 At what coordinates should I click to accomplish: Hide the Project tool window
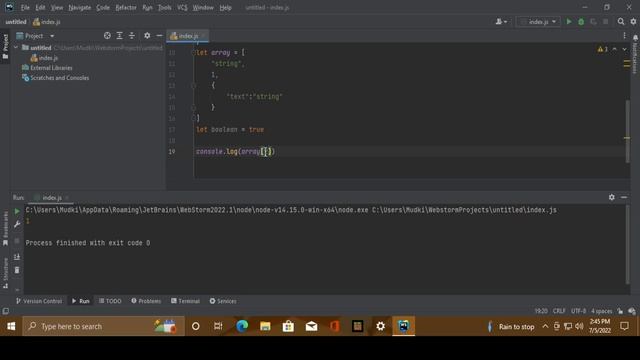click(159, 36)
